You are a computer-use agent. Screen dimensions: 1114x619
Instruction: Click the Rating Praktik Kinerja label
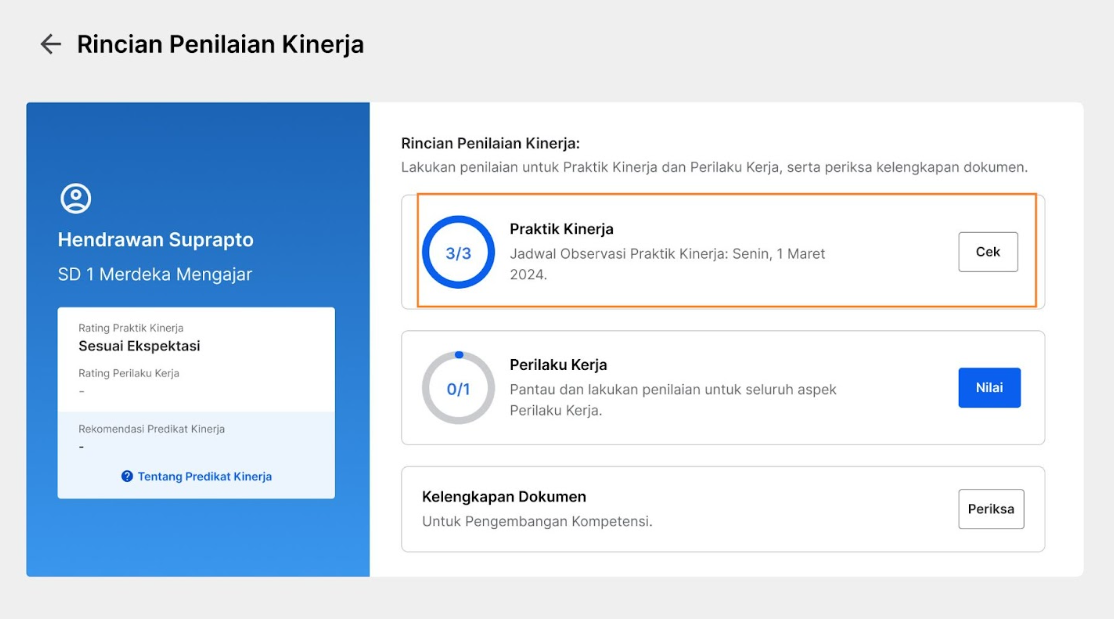[131, 328]
